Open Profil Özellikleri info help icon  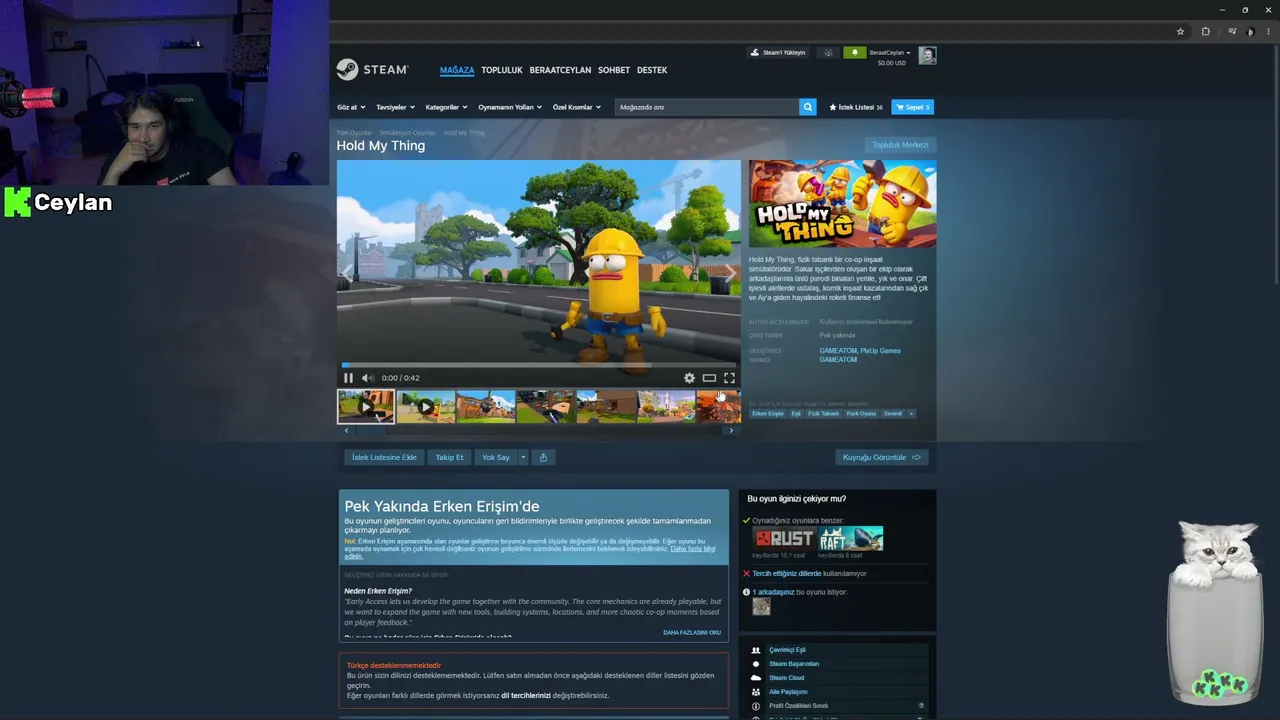(921, 706)
